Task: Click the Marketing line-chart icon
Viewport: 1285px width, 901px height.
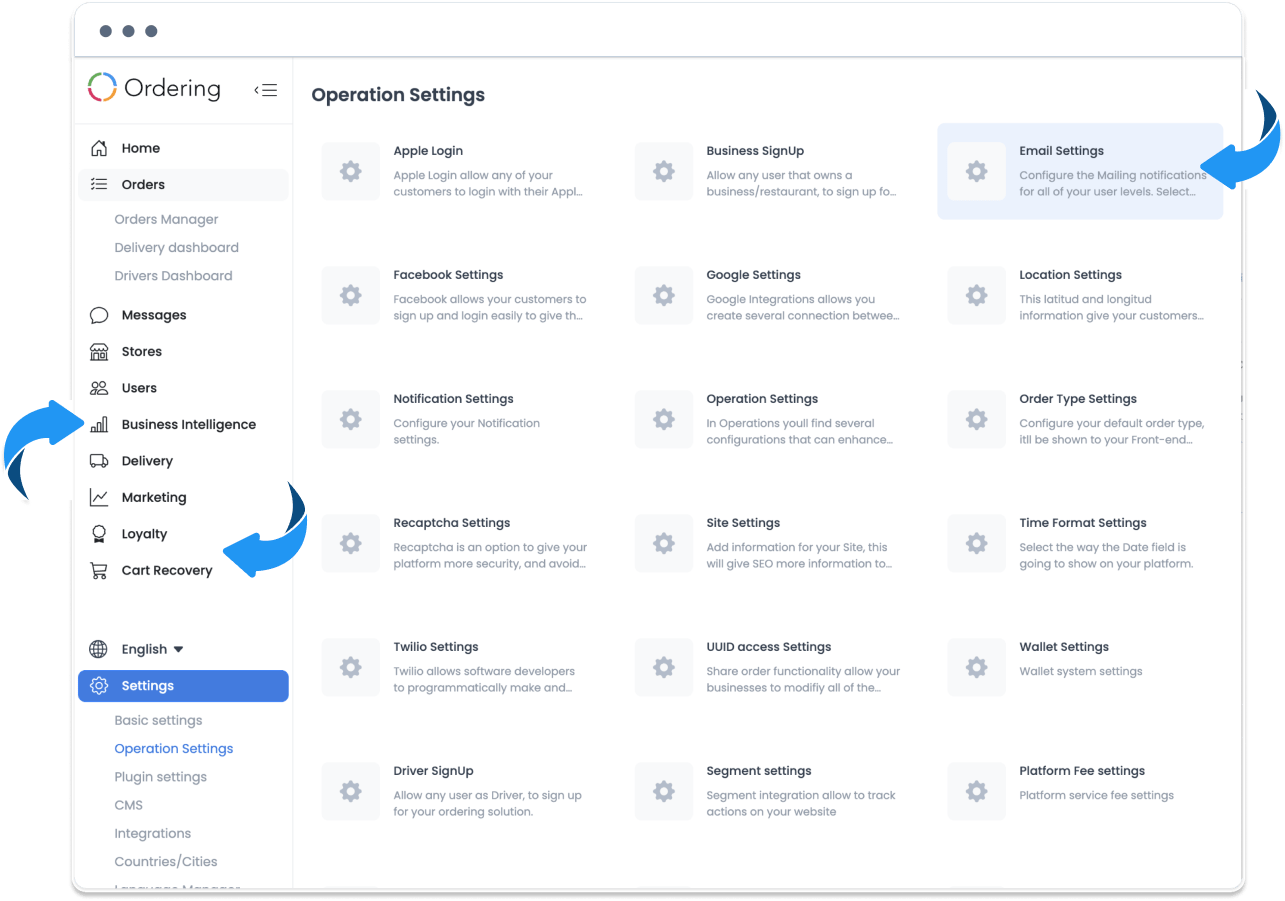Action: pos(99,497)
